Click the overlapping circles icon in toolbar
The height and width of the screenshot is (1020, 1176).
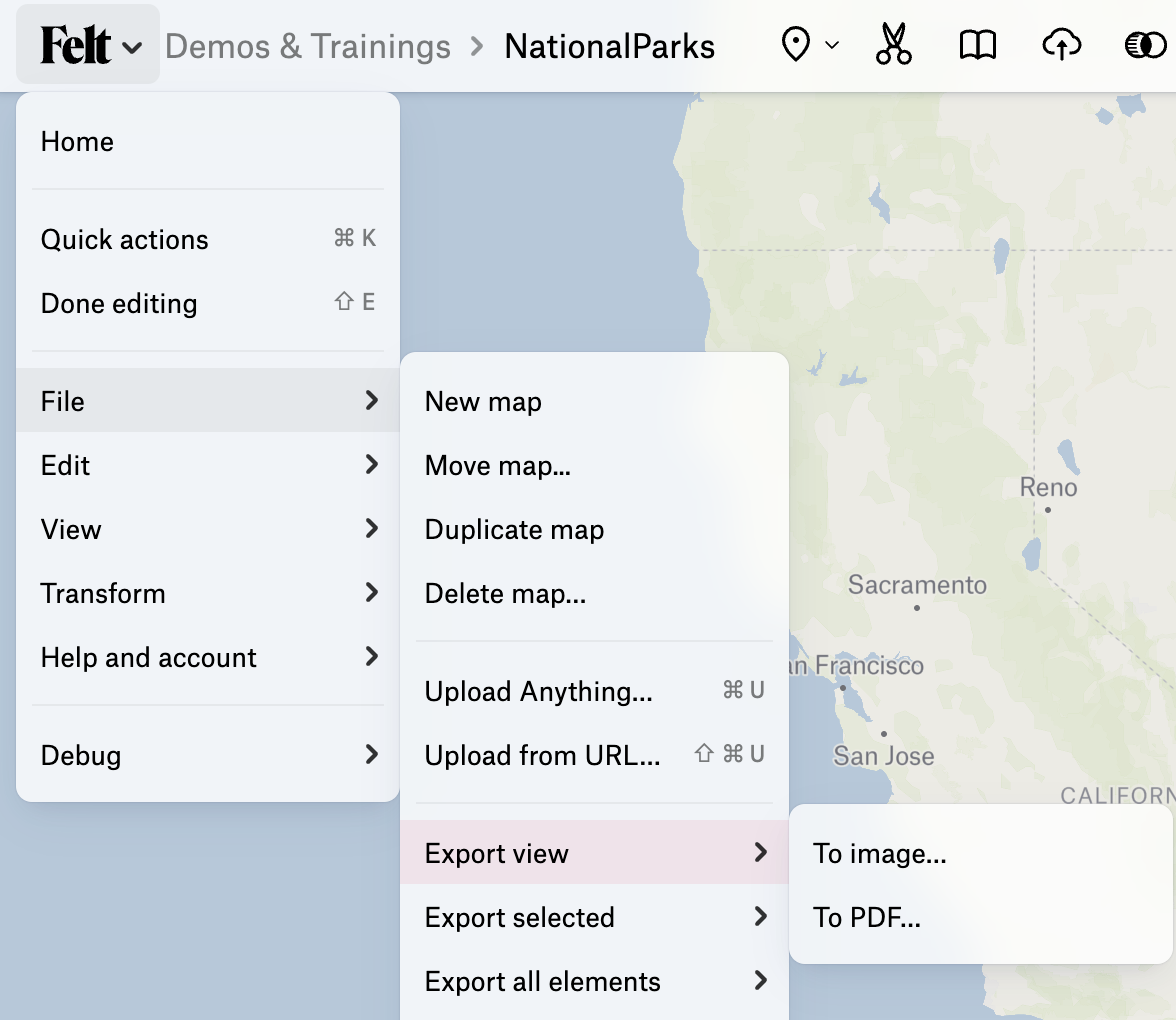click(x=1145, y=46)
